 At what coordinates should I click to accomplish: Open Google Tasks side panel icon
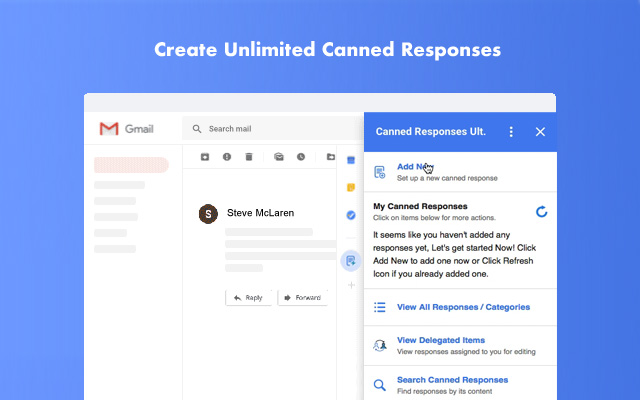click(x=351, y=215)
